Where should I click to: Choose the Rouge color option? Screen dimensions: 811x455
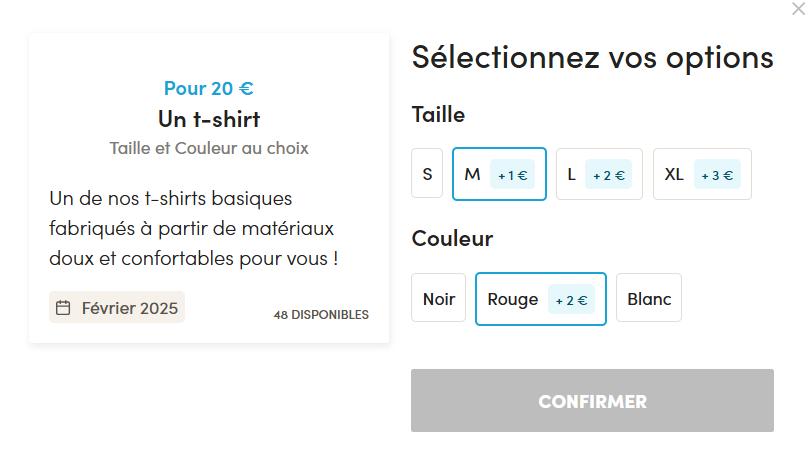(x=541, y=299)
